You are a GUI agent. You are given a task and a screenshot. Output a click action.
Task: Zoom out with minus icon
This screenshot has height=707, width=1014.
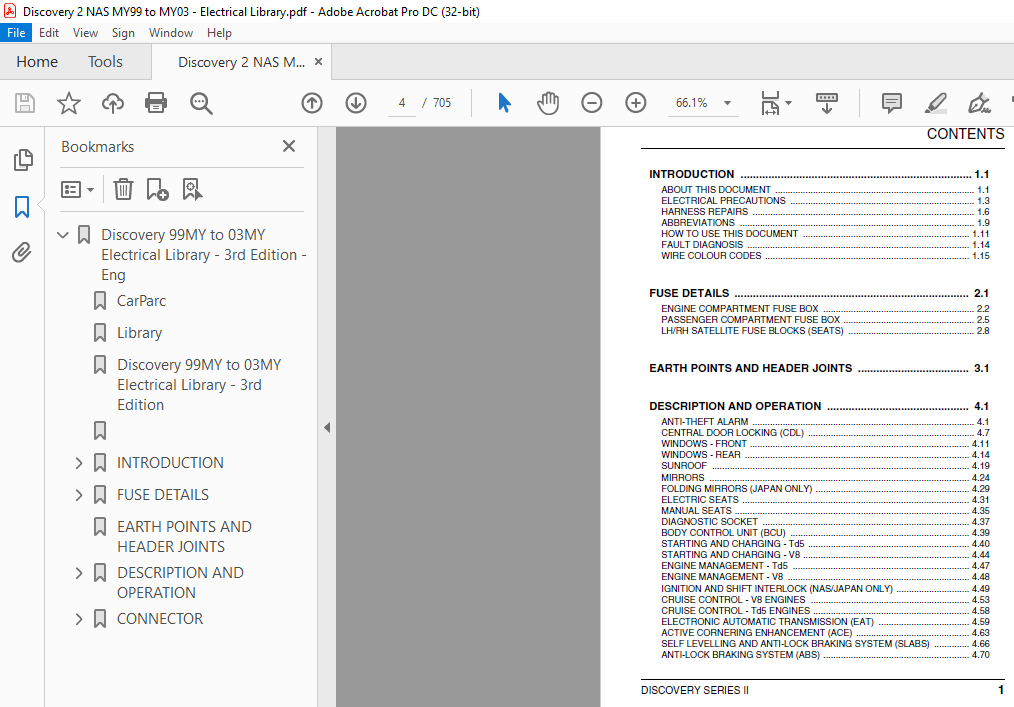click(592, 103)
